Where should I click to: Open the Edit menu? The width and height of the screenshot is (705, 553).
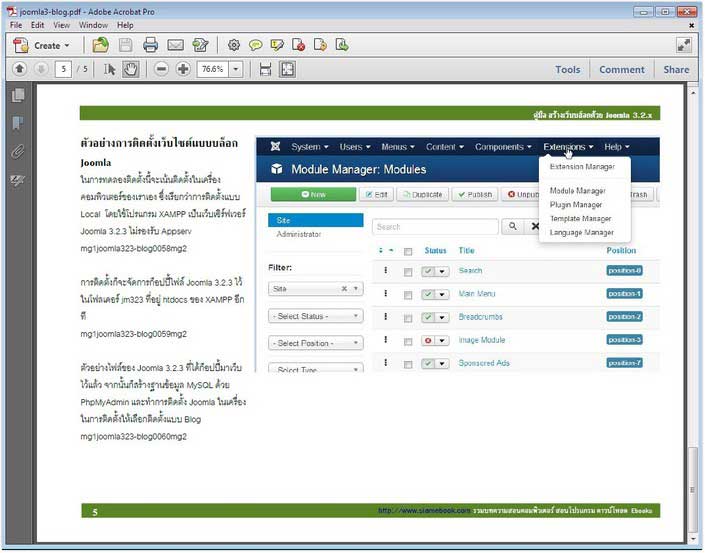pos(37,25)
